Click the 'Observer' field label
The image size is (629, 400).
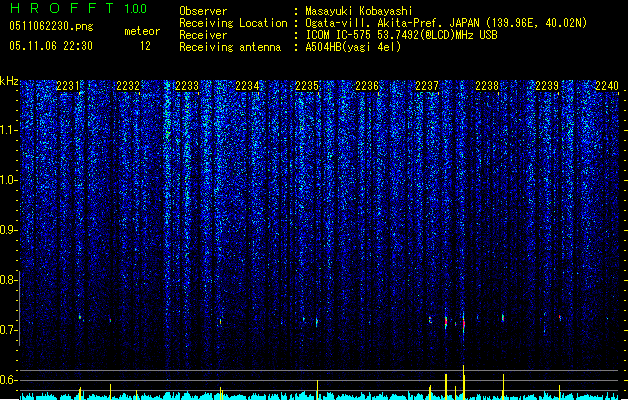[x=203, y=11]
